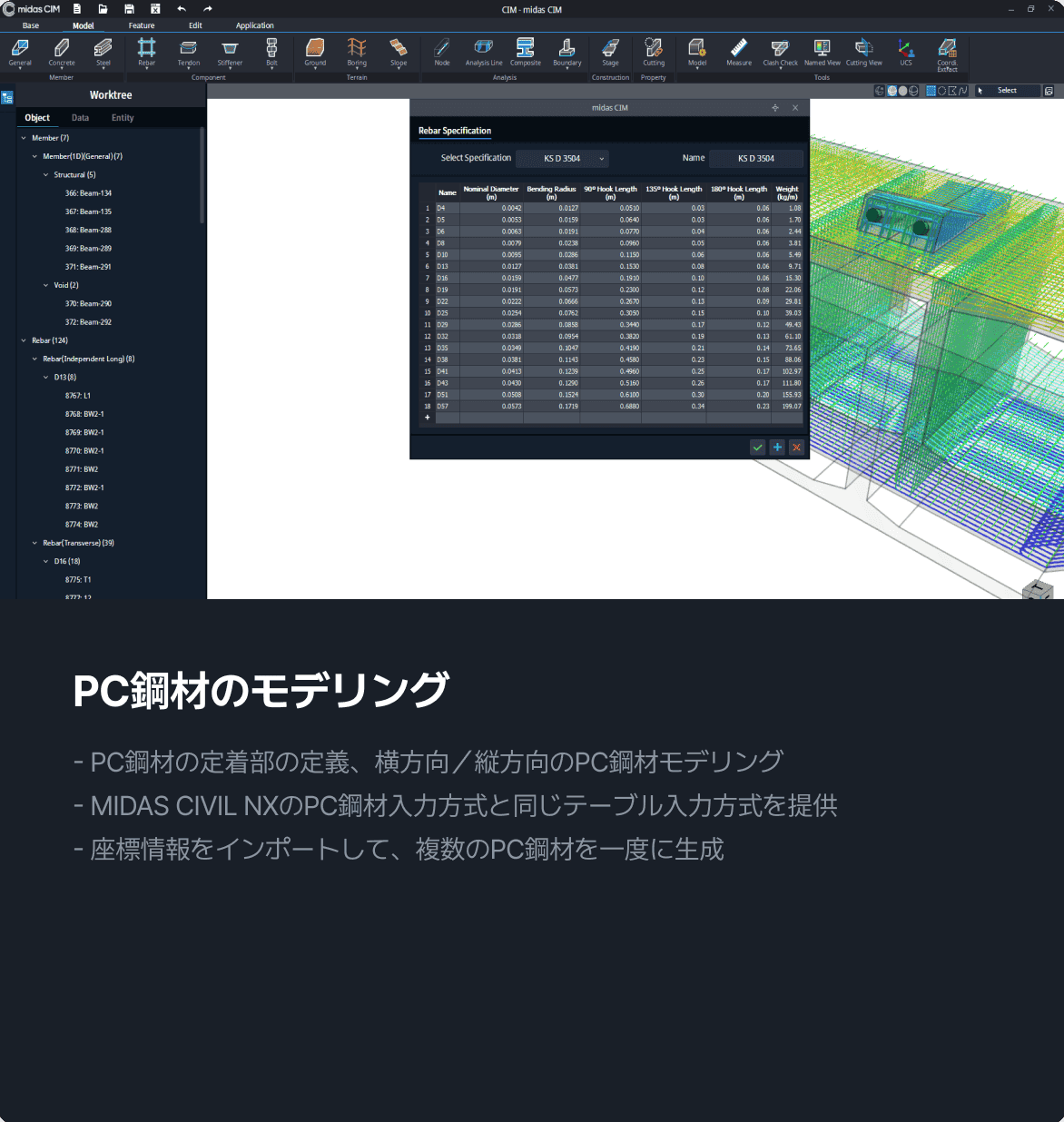The image size is (1064, 1122).
Task: Select the Concrete member tool
Action: click(x=62, y=53)
